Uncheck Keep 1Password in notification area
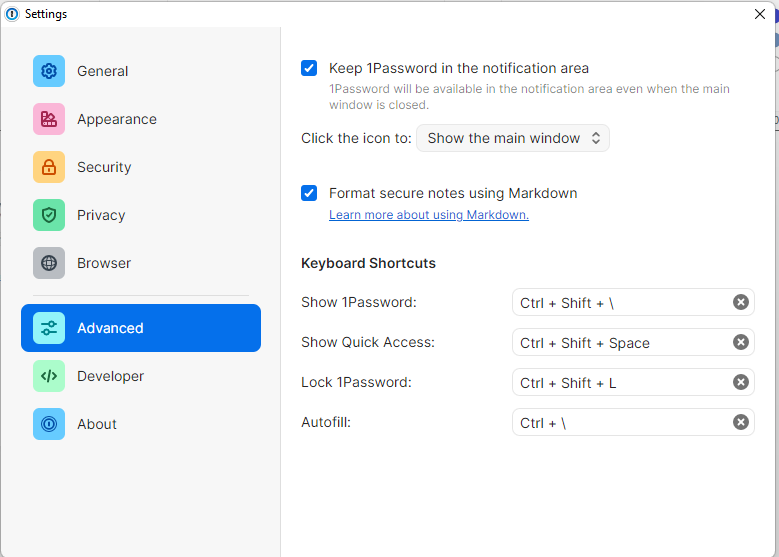The width and height of the screenshot is (779, 557). [x=309, y=69]
